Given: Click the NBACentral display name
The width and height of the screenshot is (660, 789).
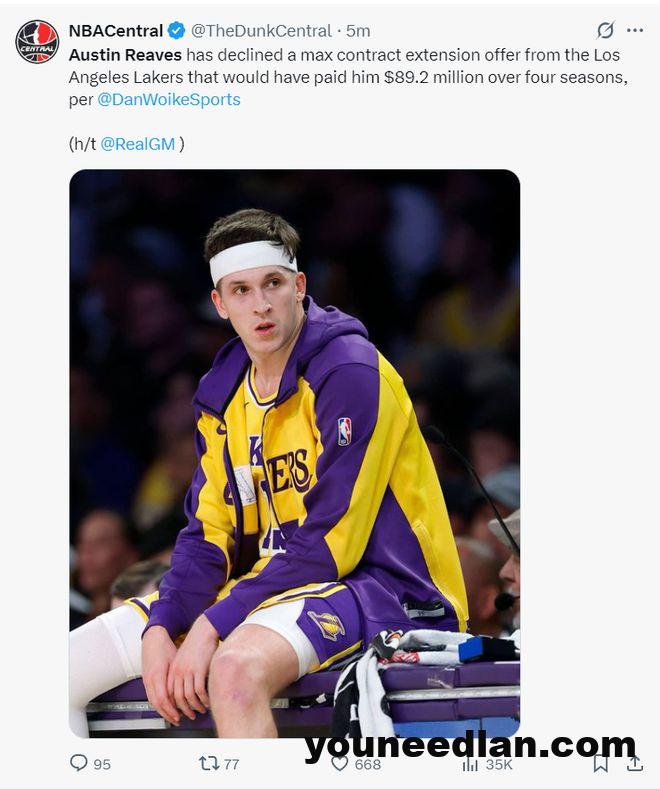Looking at the screenshot, I should [116, 31].
